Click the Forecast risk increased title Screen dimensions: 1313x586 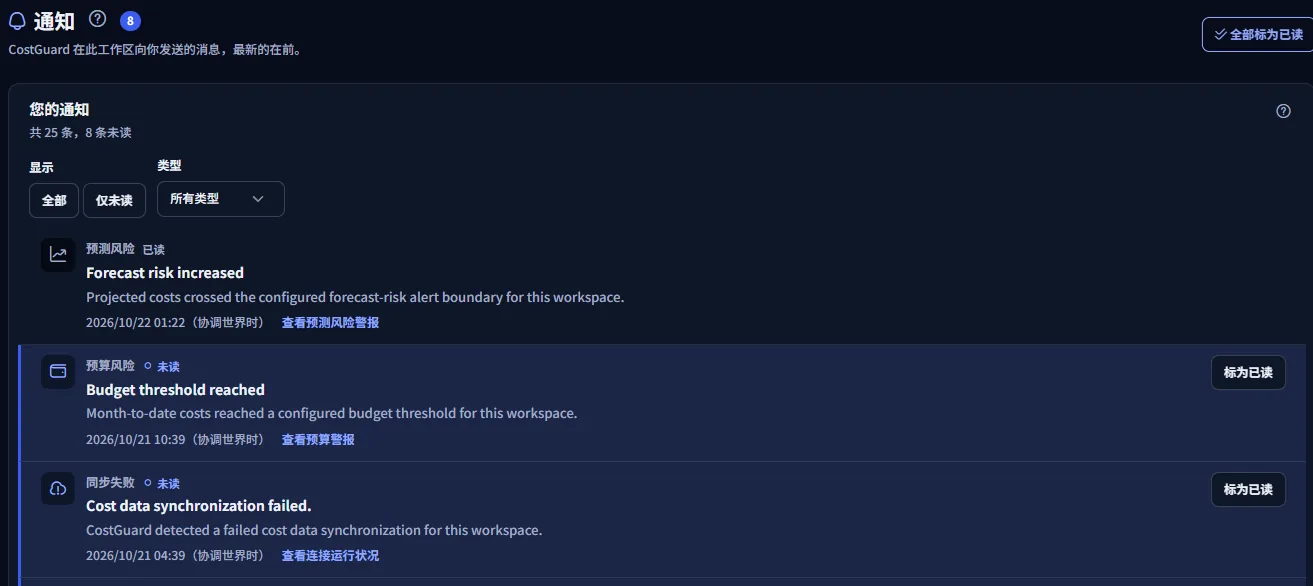coord(165,273)
